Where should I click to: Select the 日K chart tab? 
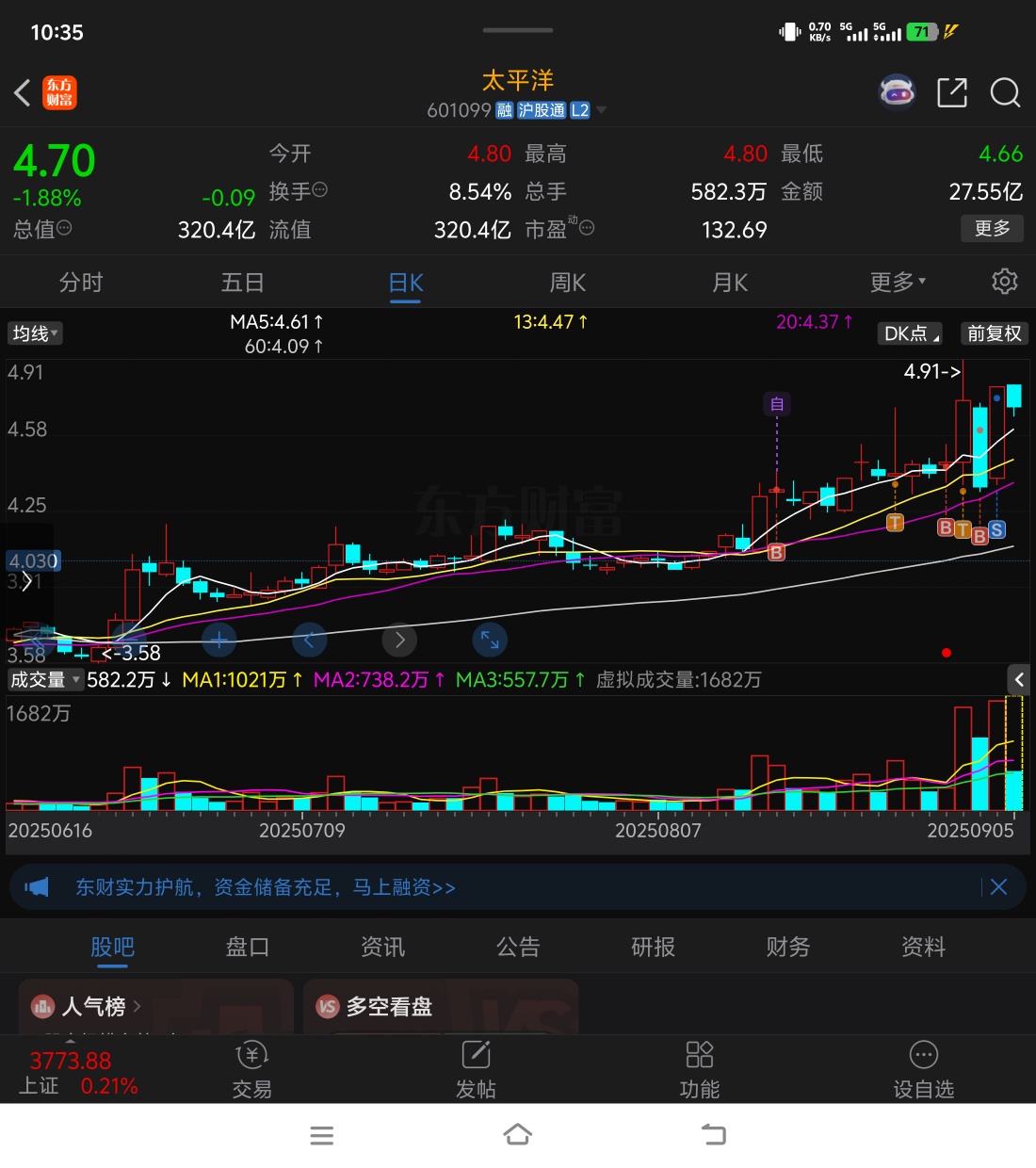[x=406, y=282]
